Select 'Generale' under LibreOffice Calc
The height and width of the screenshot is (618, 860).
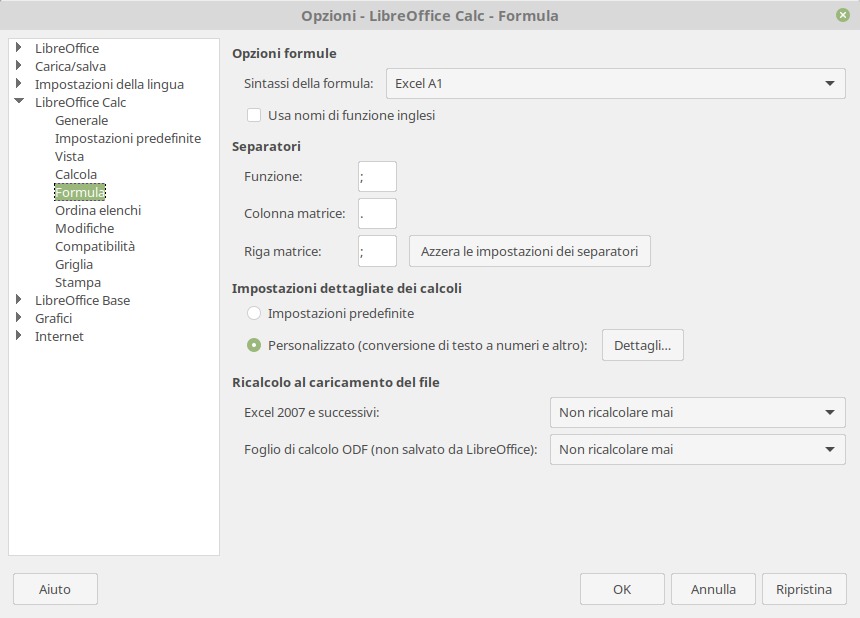(x=81, y=120)
